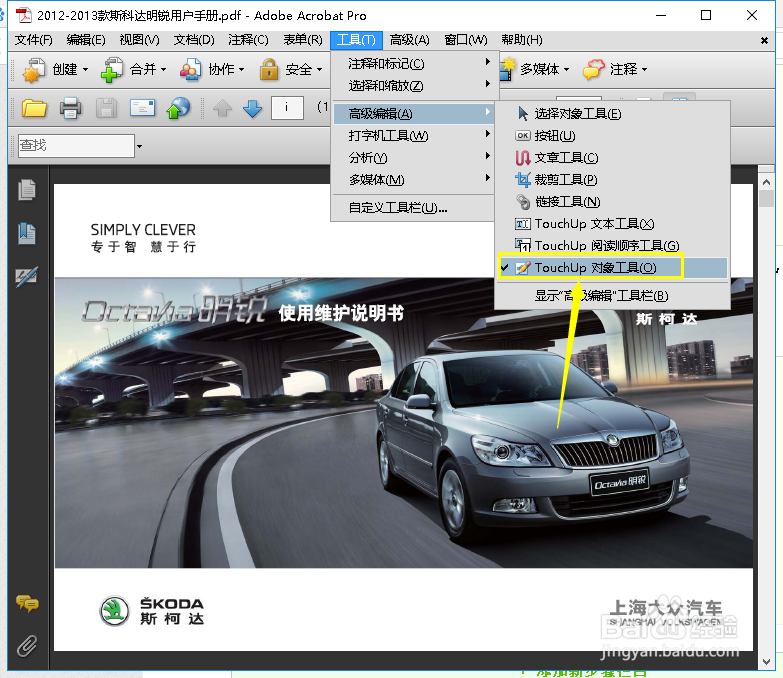The width and height of the screenshot is (783, 678).
Task: Choose Link Tool (链接工具)
Action: pyautogui.click(x=612, y=202)
